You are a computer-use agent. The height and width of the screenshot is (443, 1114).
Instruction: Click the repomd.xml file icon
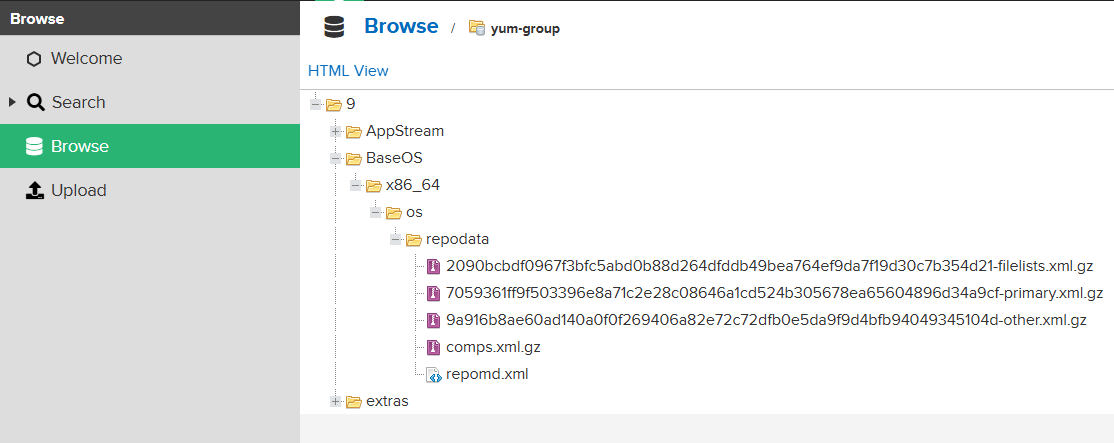click(433, 374)
